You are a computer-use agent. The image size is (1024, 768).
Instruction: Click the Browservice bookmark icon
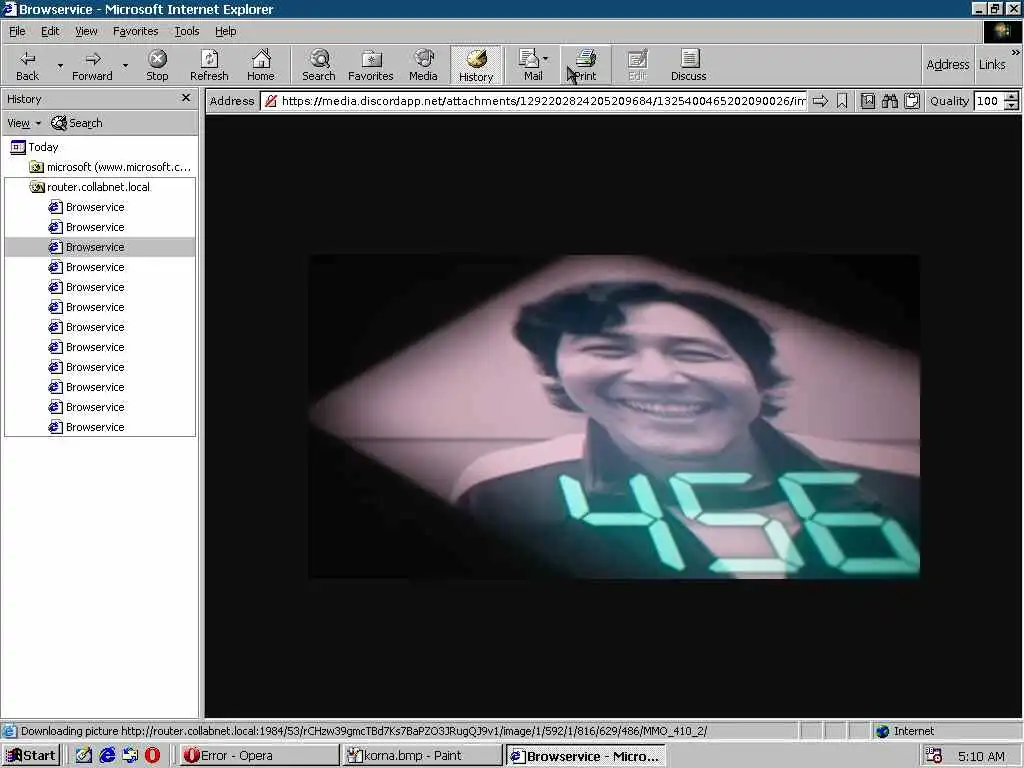(x=842, y=101)
